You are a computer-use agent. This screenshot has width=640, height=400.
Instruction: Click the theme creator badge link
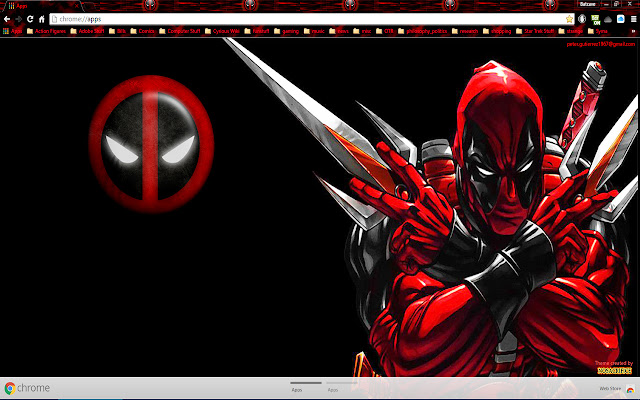pyautogui.click(x=614, y=371)
